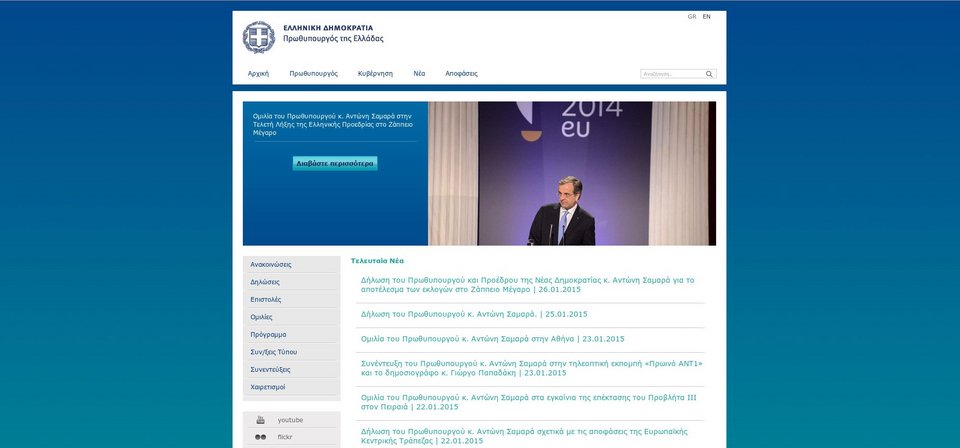Click the search magnifier icon
Viewport: 960px width, 448px height.
tap(710, 74)
